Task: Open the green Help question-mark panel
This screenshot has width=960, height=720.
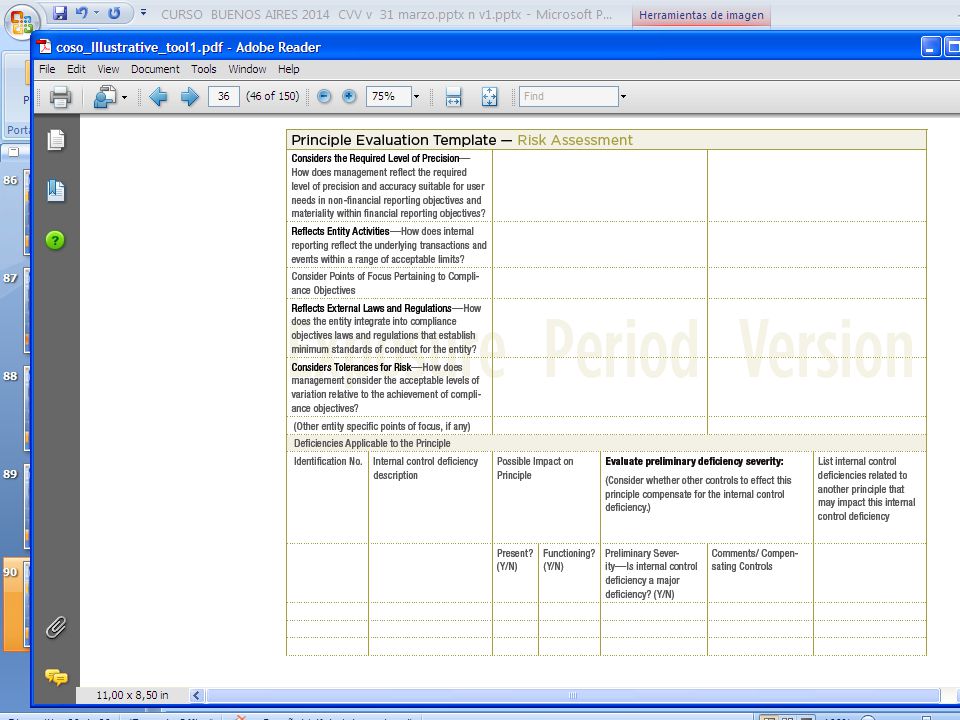Action: [x=55, y=240]
